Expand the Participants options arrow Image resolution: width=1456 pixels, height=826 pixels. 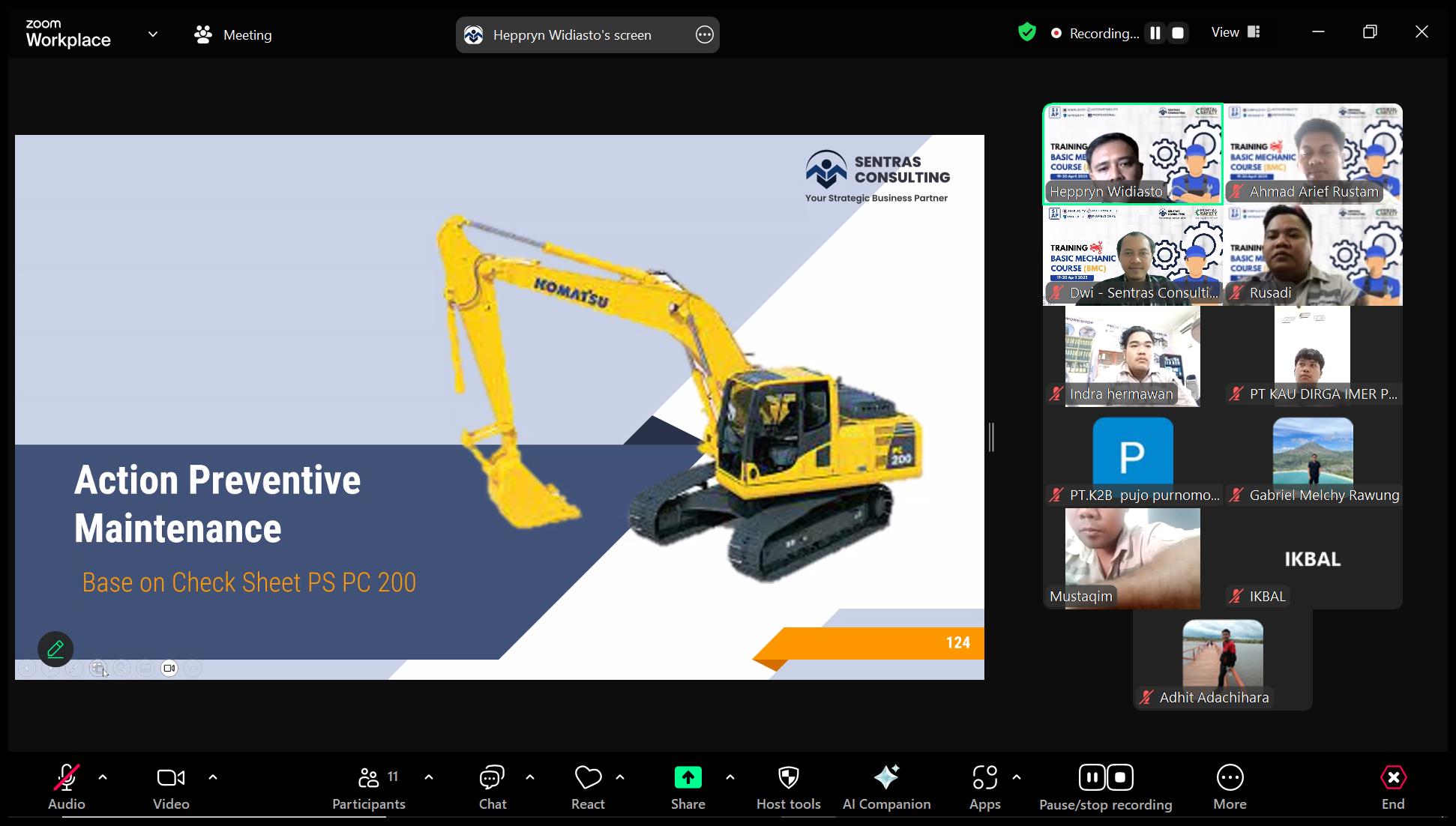429,777
